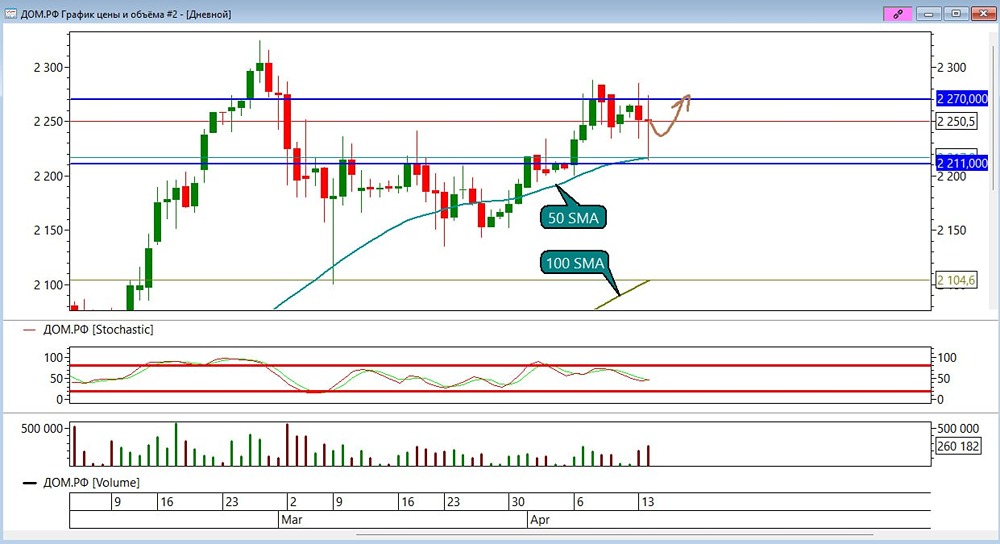Select the 50 SMA callout label
The image size is (1000, 544).
click(573, 217)
